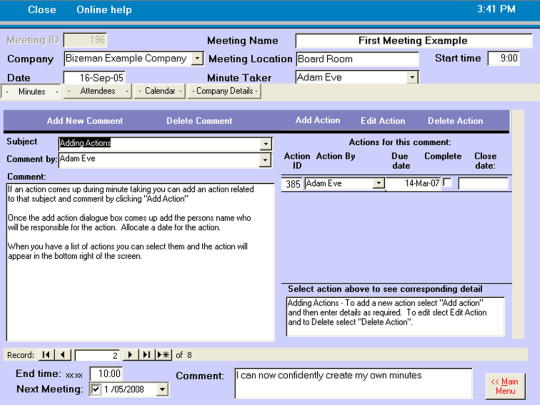This screenshot has width=540, height=405.
Task: Go to first comment record
Action: click(x=46, y=354)
